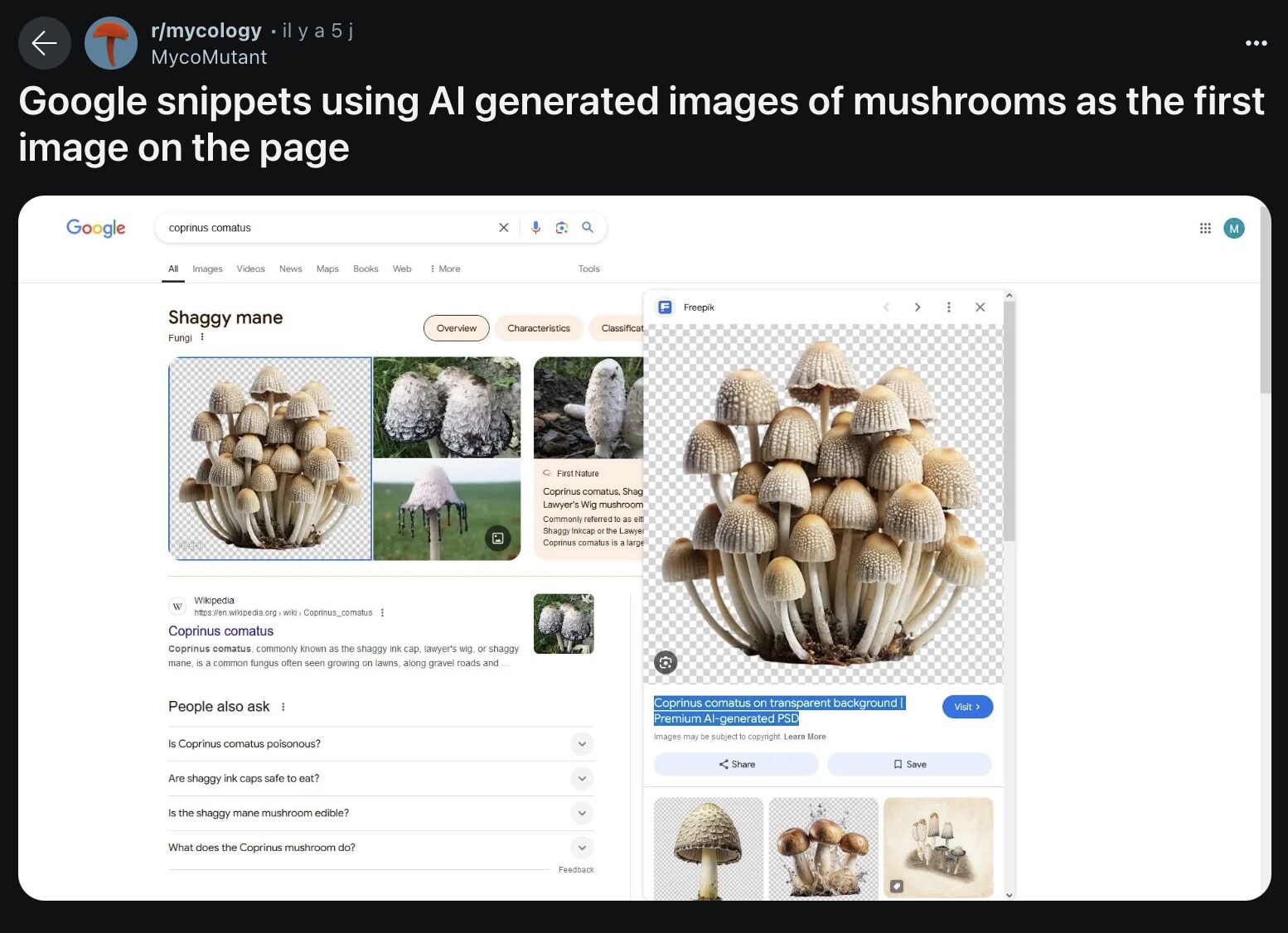Click the Google logo
Image resolution: width=1288 pixels, height=933 pixels.
[x=96, y=228]
